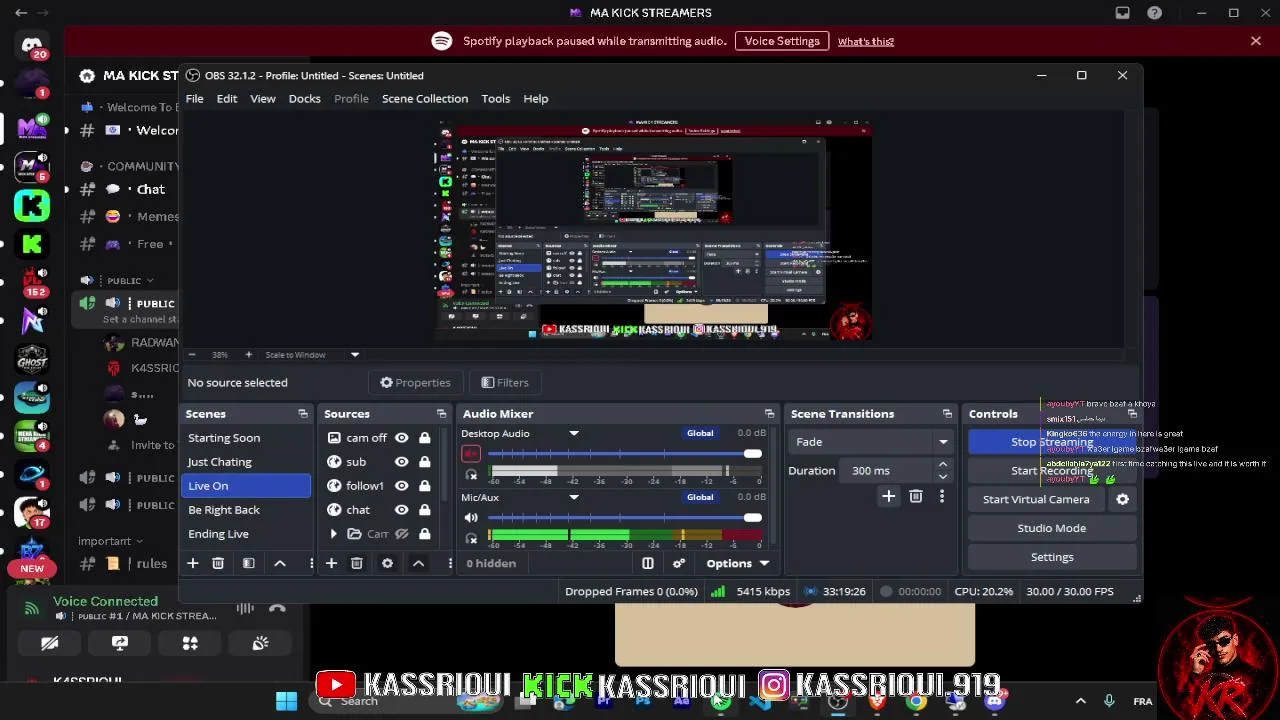Hide the 'cam off' source

402,438
